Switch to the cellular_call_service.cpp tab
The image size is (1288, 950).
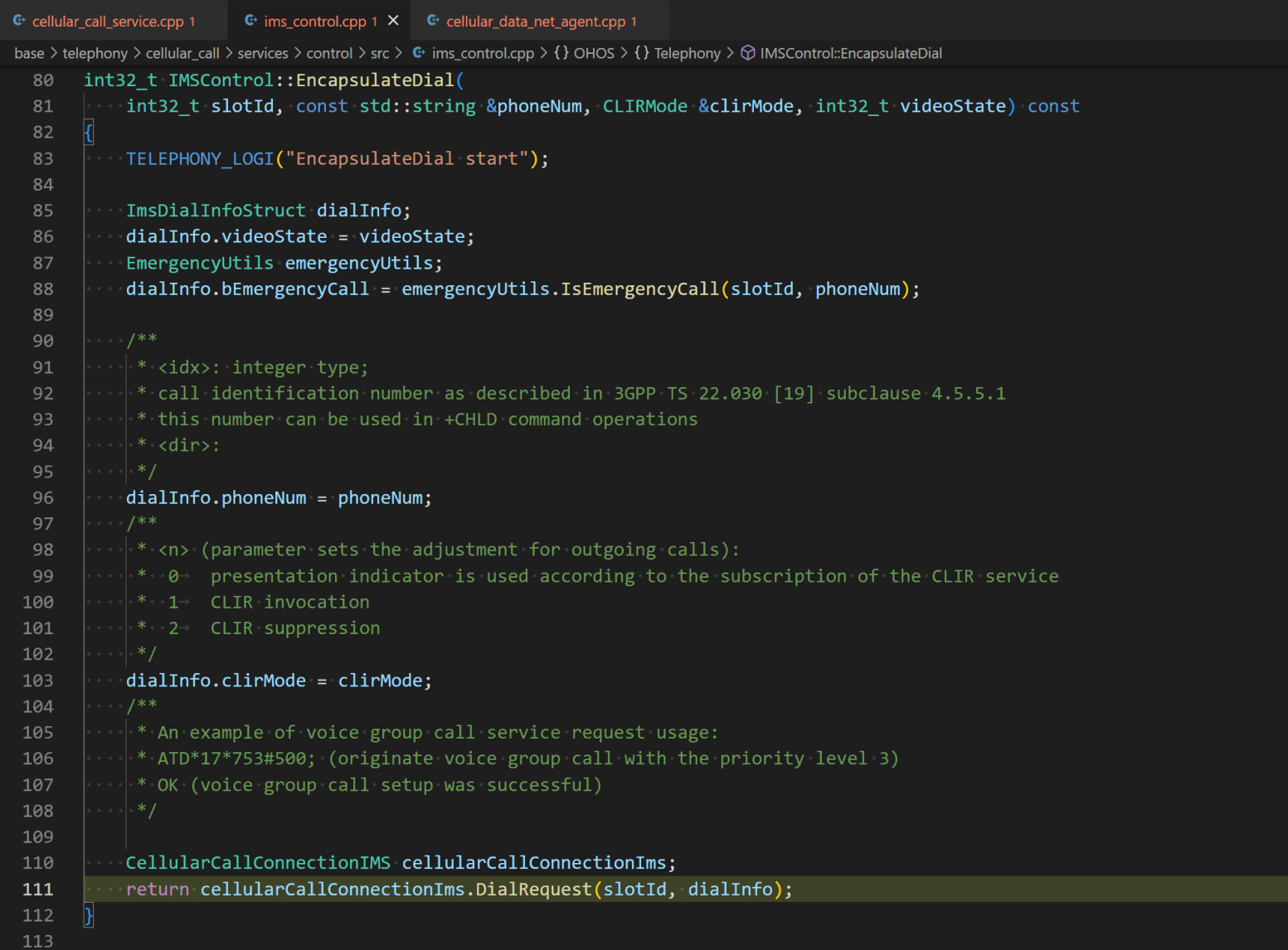coord(114,21)
